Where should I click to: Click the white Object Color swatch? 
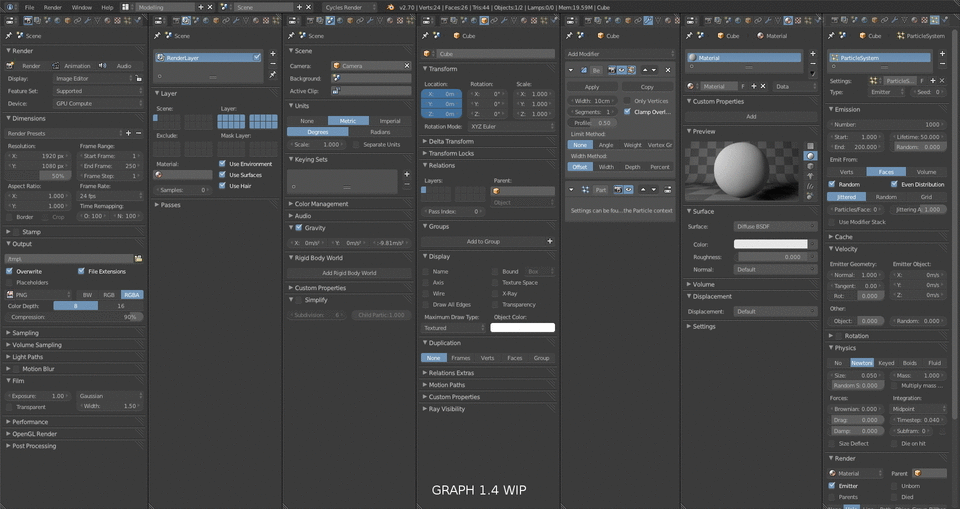(523, 328)
